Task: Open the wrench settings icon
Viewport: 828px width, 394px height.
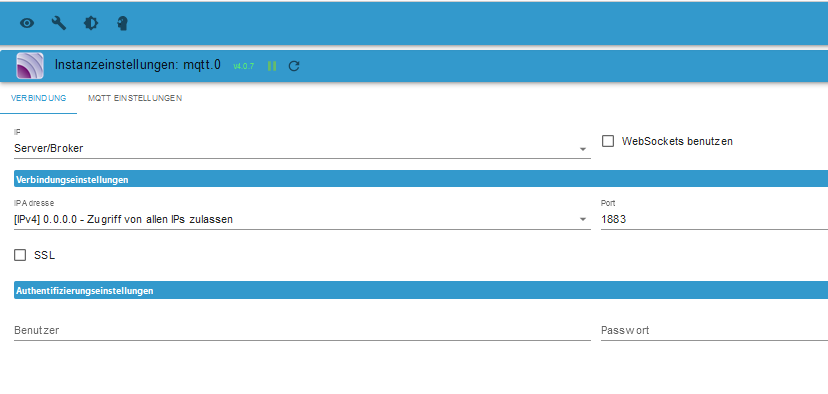Action: tap(59, 23)
